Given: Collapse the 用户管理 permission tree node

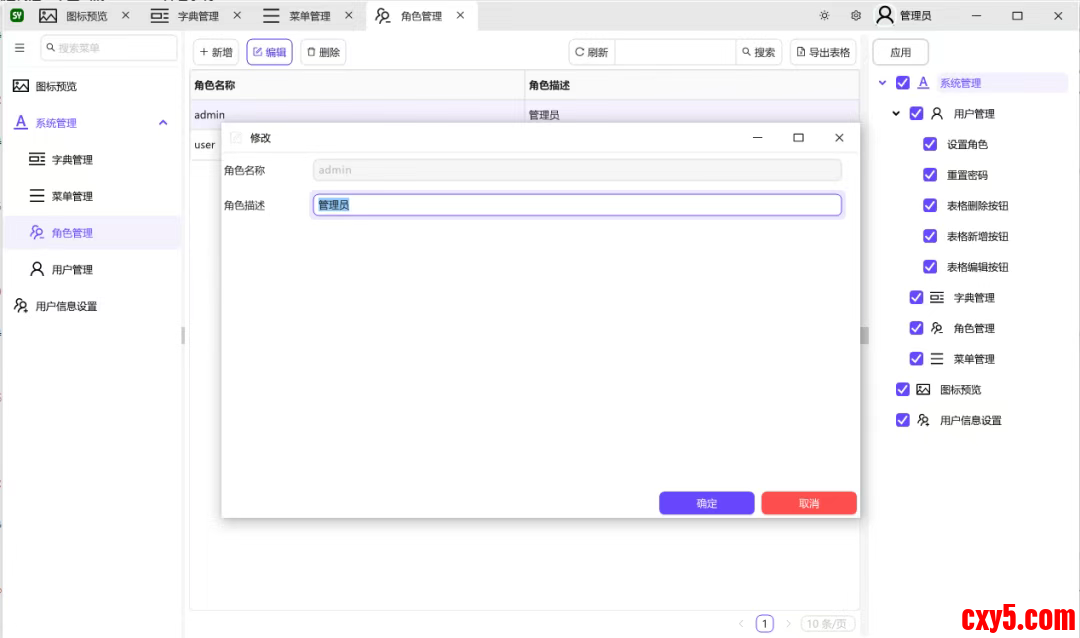Looking at the screenshot, I should coord(896,114).
